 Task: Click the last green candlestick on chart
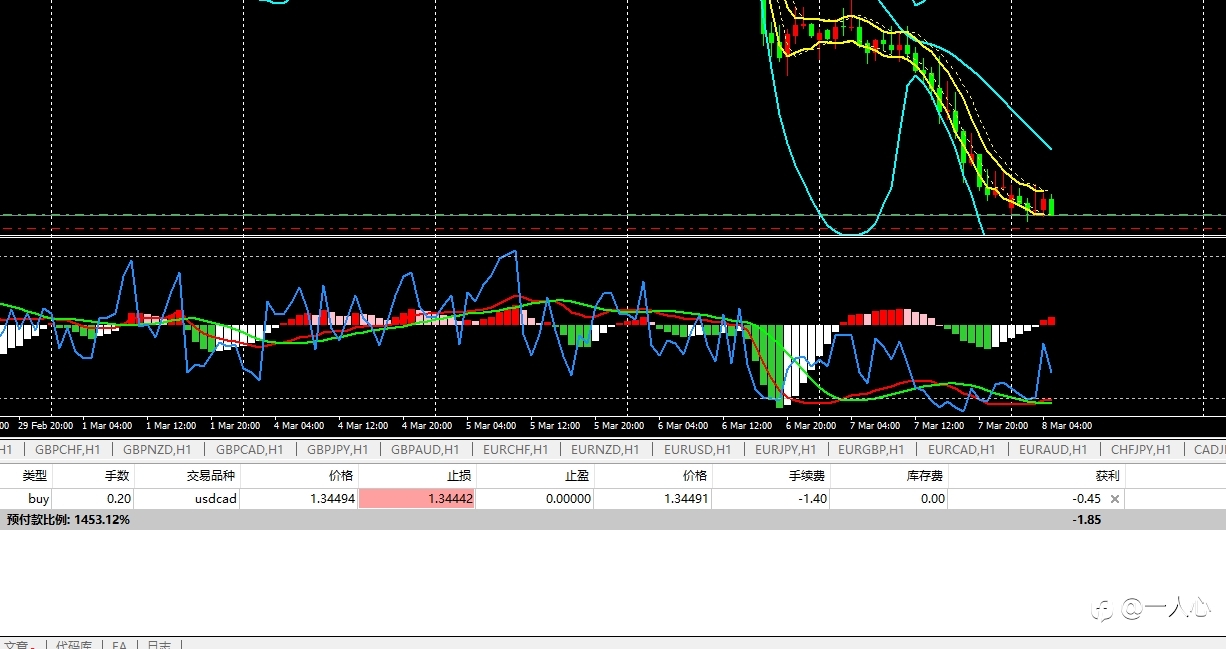(x=1051, y=206)
